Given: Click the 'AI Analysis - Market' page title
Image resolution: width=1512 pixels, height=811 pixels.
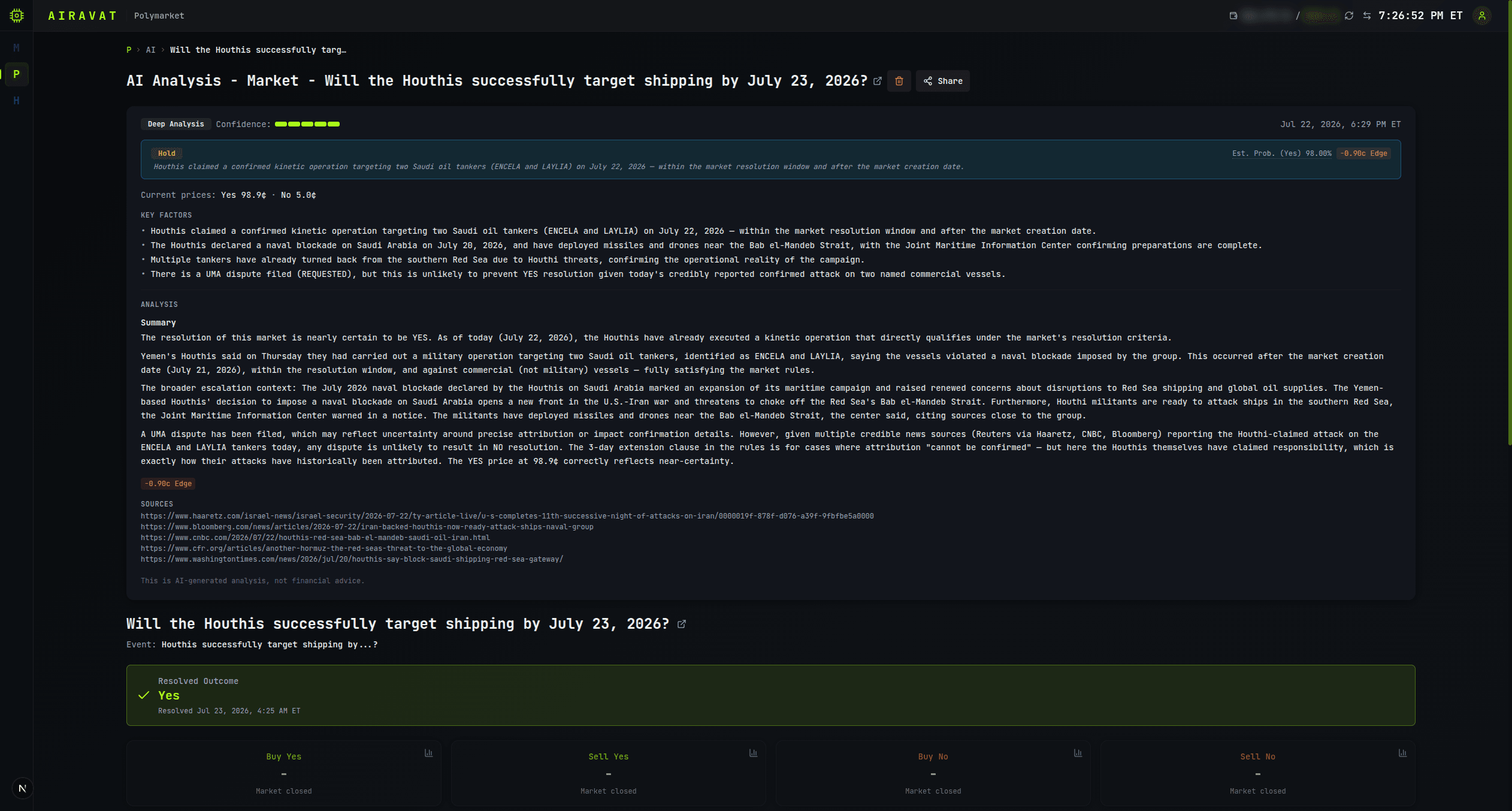Looking at the screenshot, I should click(497, 81).
